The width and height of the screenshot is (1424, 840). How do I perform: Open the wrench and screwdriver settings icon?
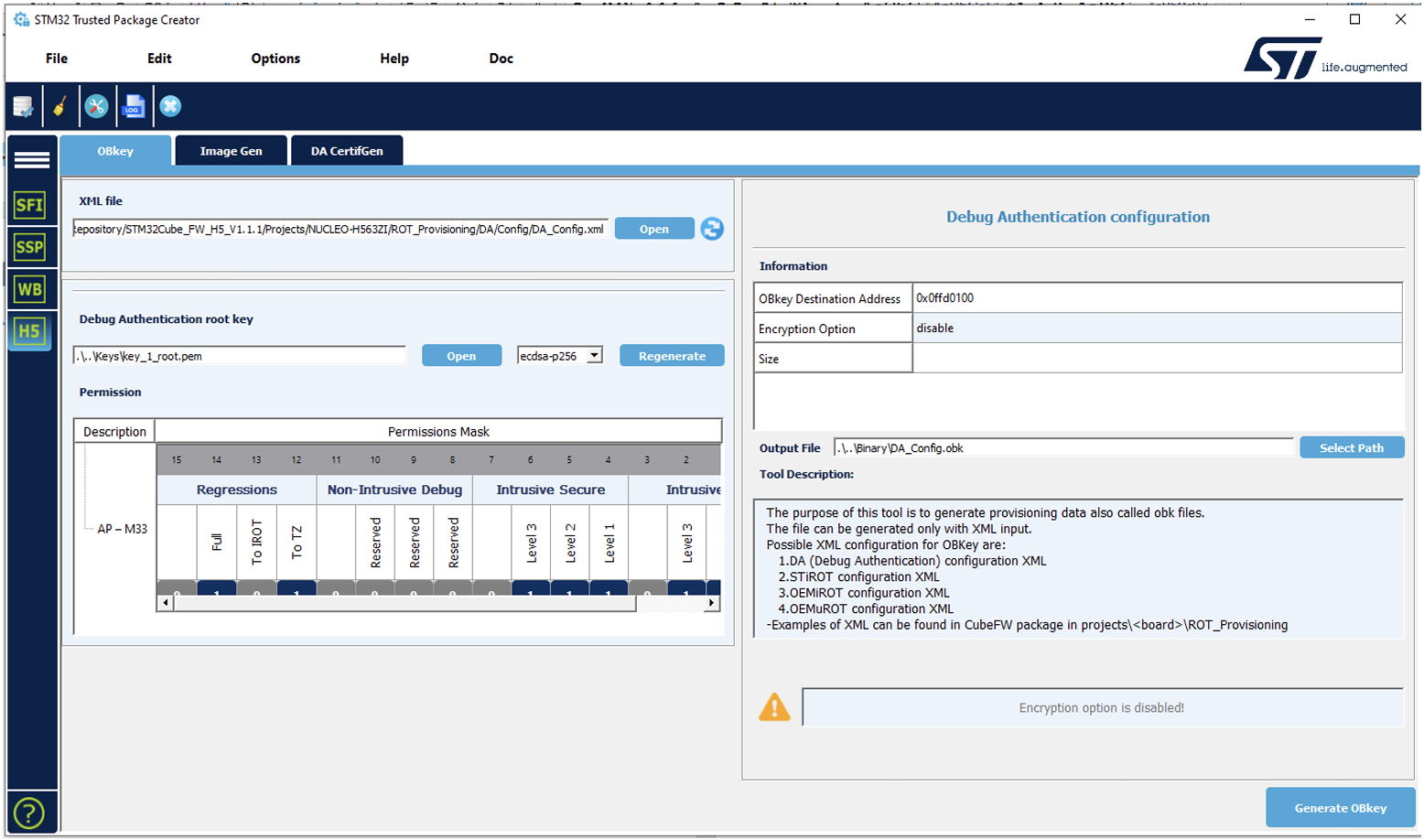pos(96,107)
